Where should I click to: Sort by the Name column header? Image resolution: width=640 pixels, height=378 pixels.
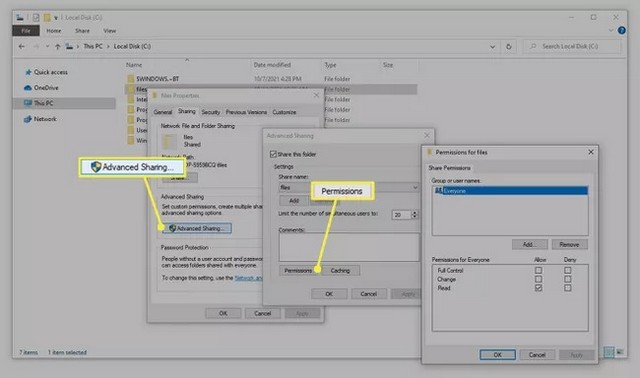click(x=134, y=65)
